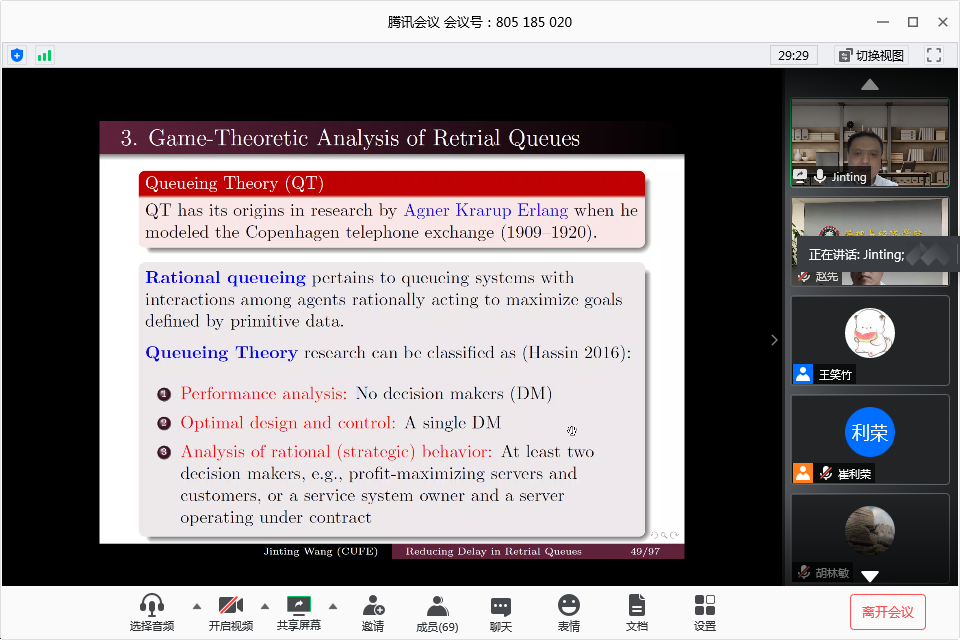Click slide page number 49/97
960x640 pixels.
pyautogui.click(x=645, y=551)
